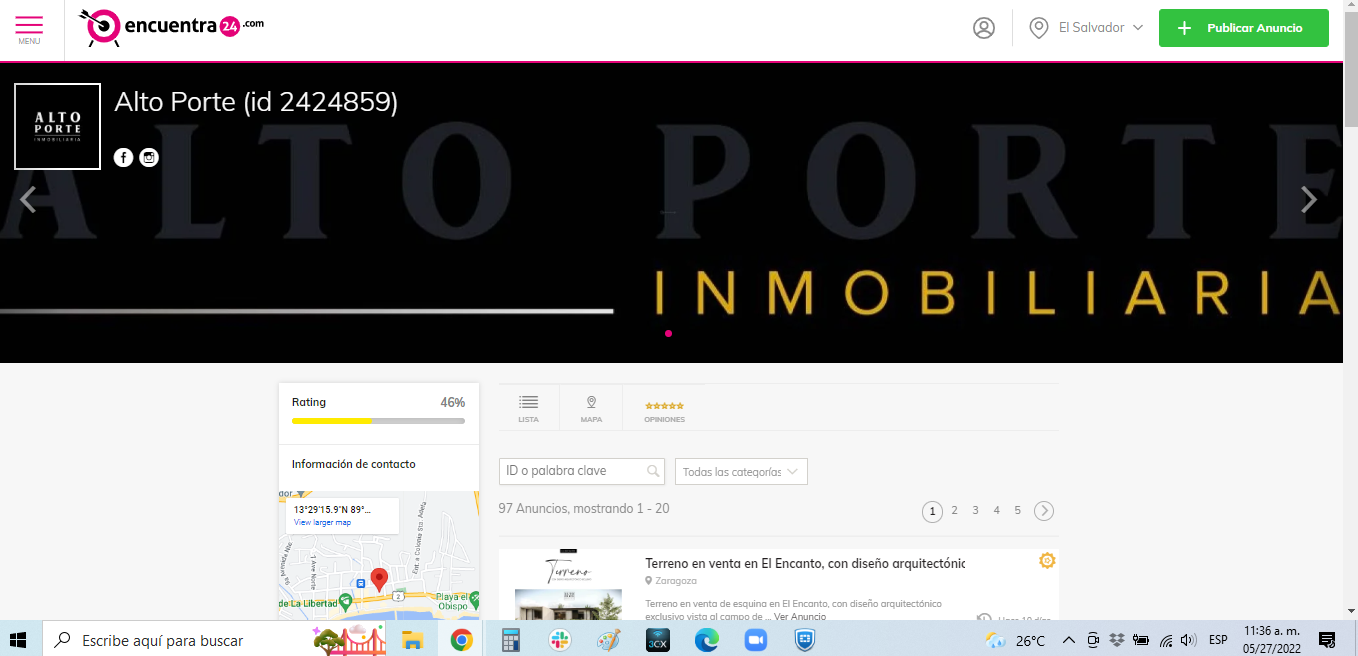This screenshot has height=656, width=1358.
Task: Switch to the LISTA view tab
Action: [x=529, y=408]
